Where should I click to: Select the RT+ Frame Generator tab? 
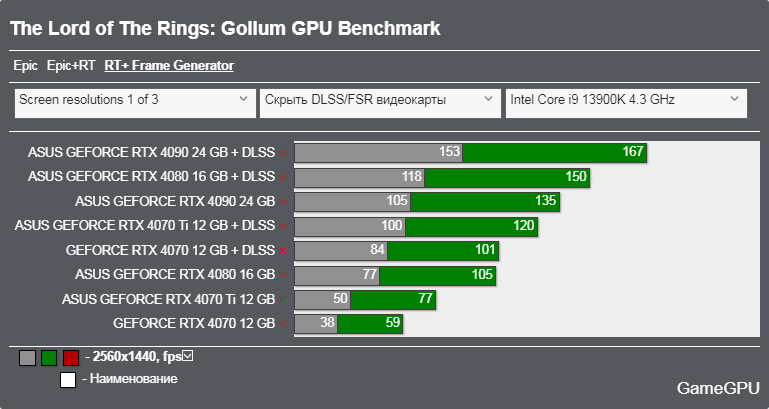point(169,66)
